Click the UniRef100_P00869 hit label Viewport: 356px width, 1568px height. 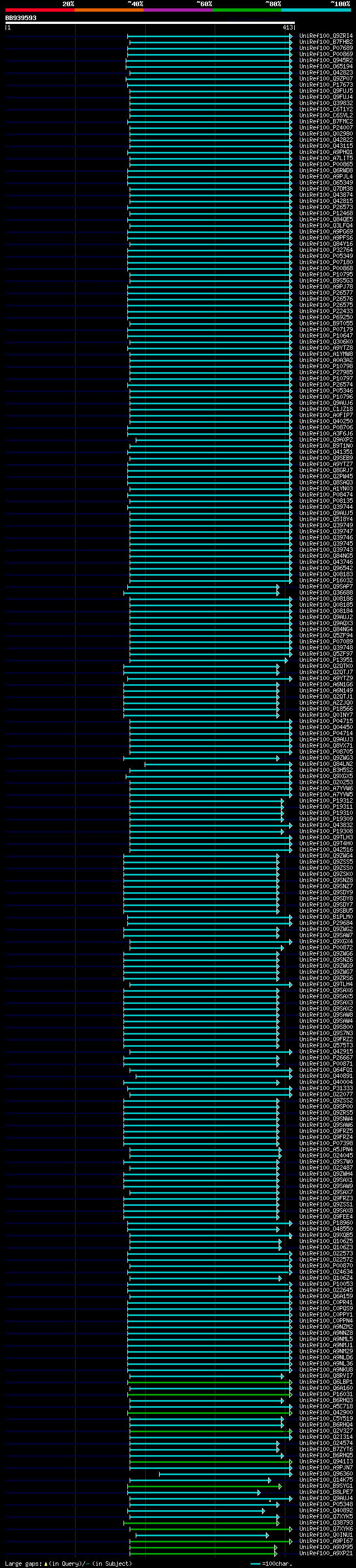326,54
